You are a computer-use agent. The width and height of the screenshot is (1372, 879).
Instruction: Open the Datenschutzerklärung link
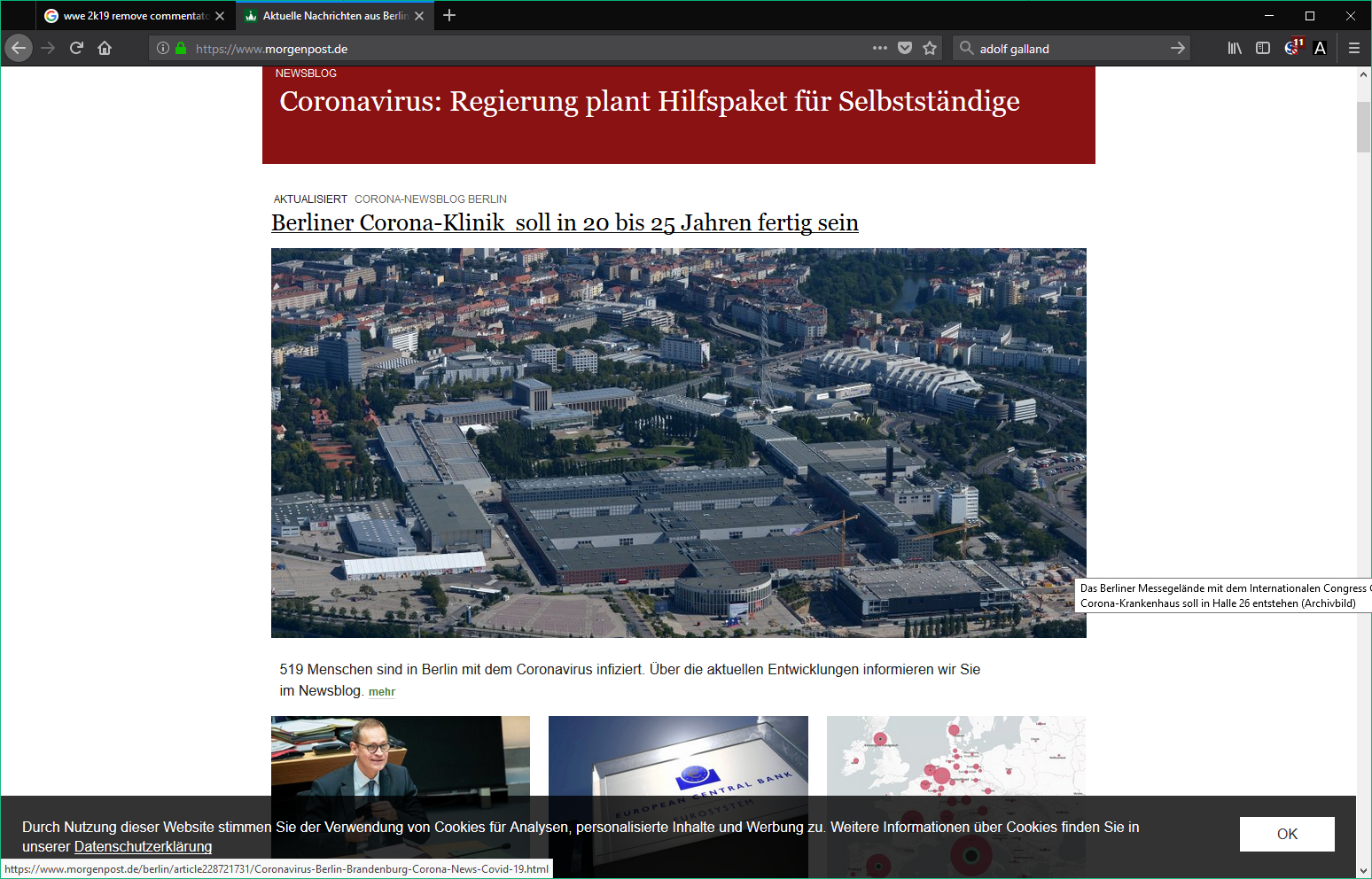(x=143, y=847)
